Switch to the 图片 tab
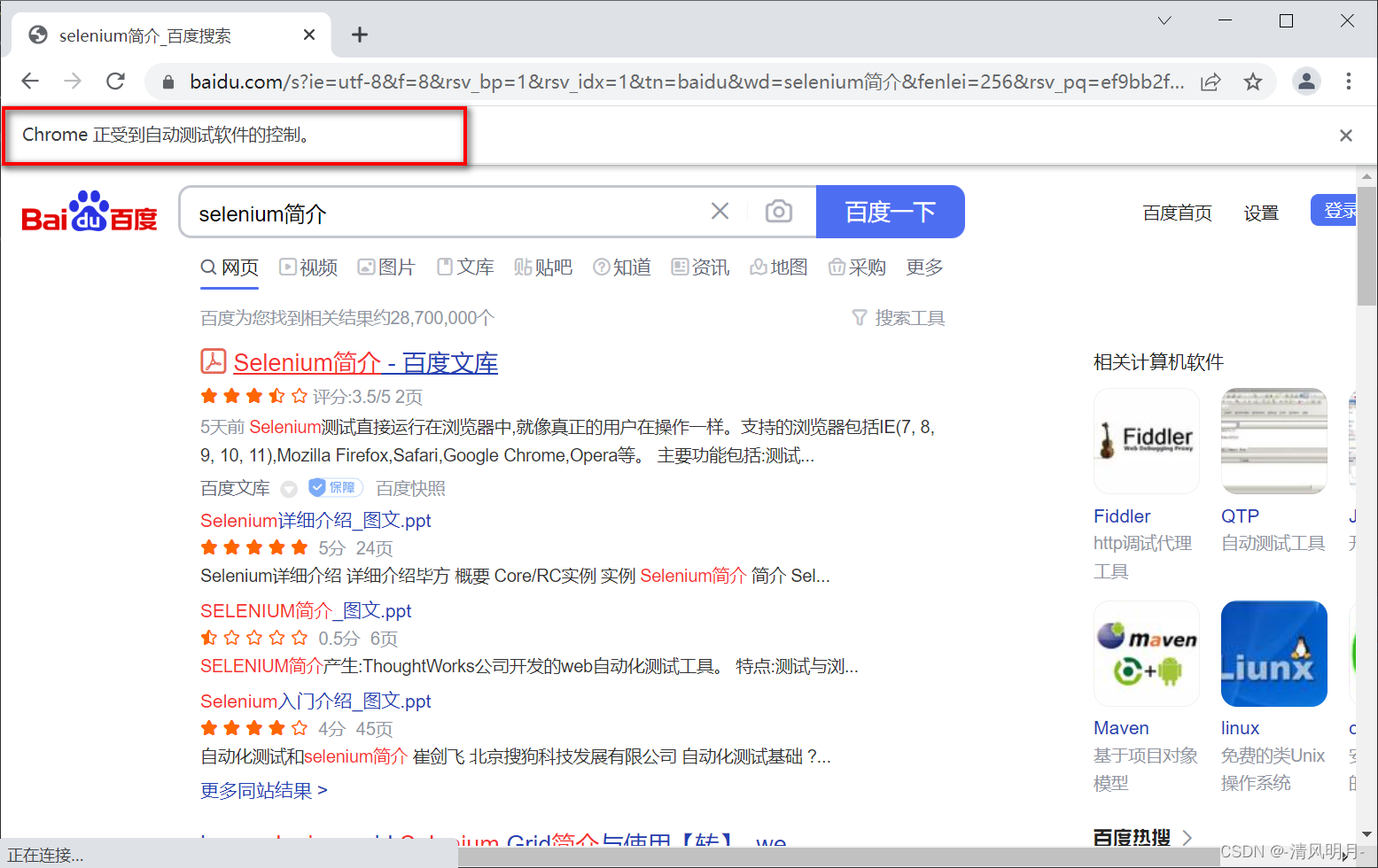 386,267
